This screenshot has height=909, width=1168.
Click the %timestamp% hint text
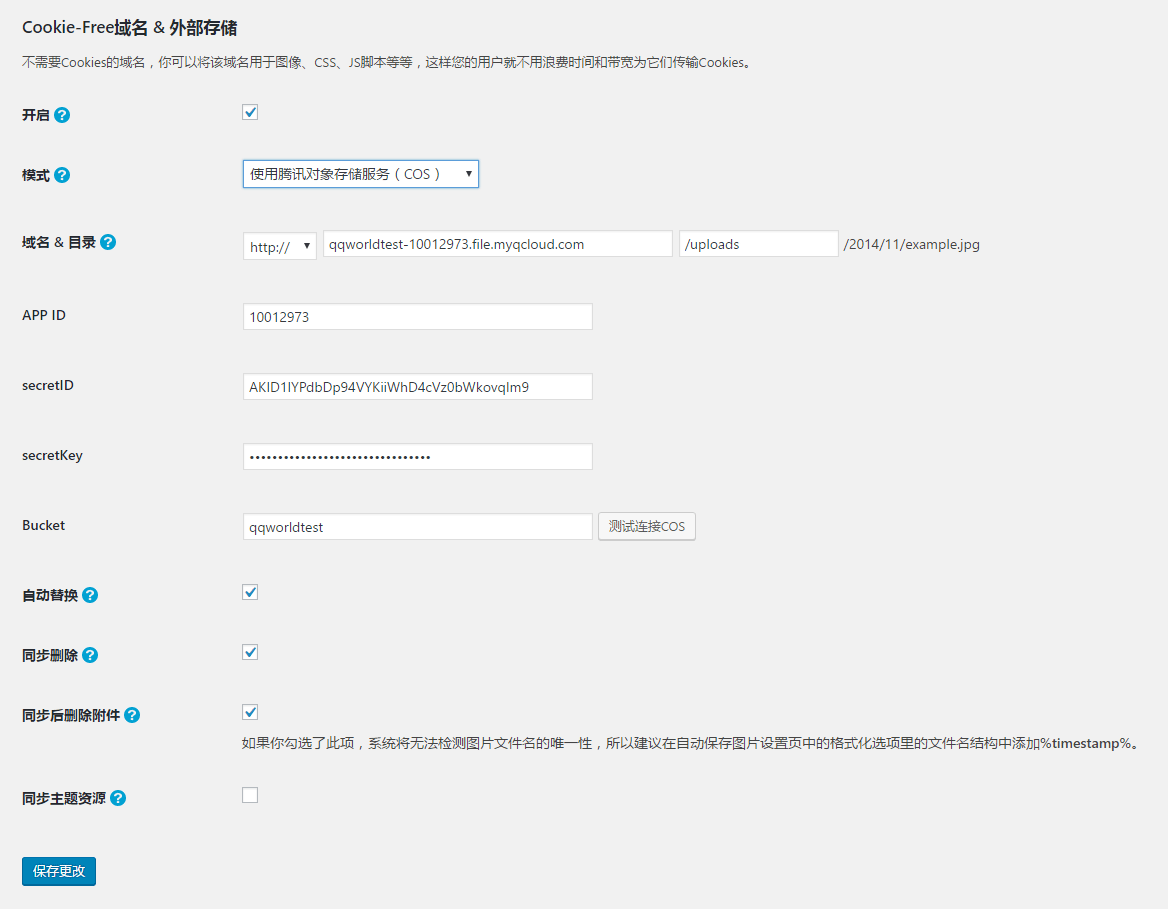pyautogui.click(x=1086, y=743)
